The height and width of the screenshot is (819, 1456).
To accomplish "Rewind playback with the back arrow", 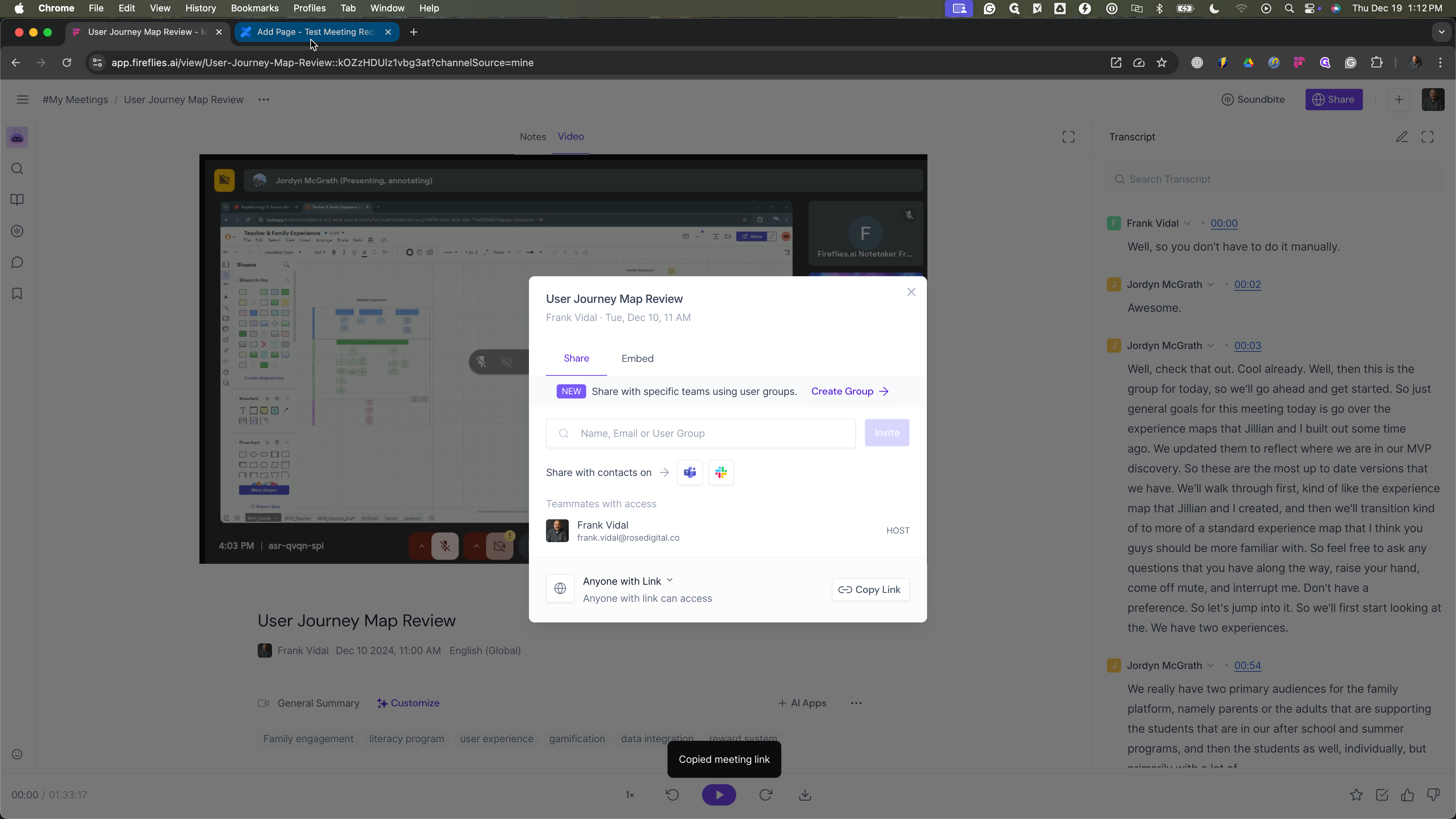I will tap(672, 795).
